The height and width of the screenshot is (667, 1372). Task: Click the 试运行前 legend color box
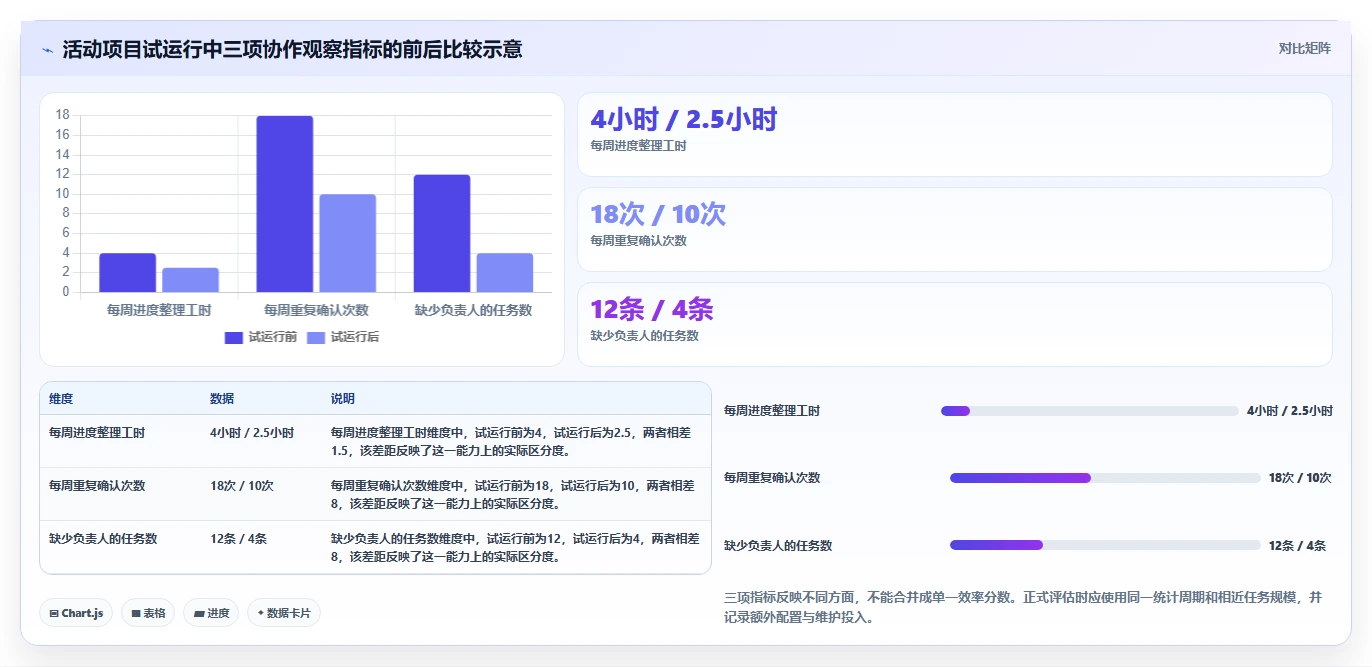[234, 337]
